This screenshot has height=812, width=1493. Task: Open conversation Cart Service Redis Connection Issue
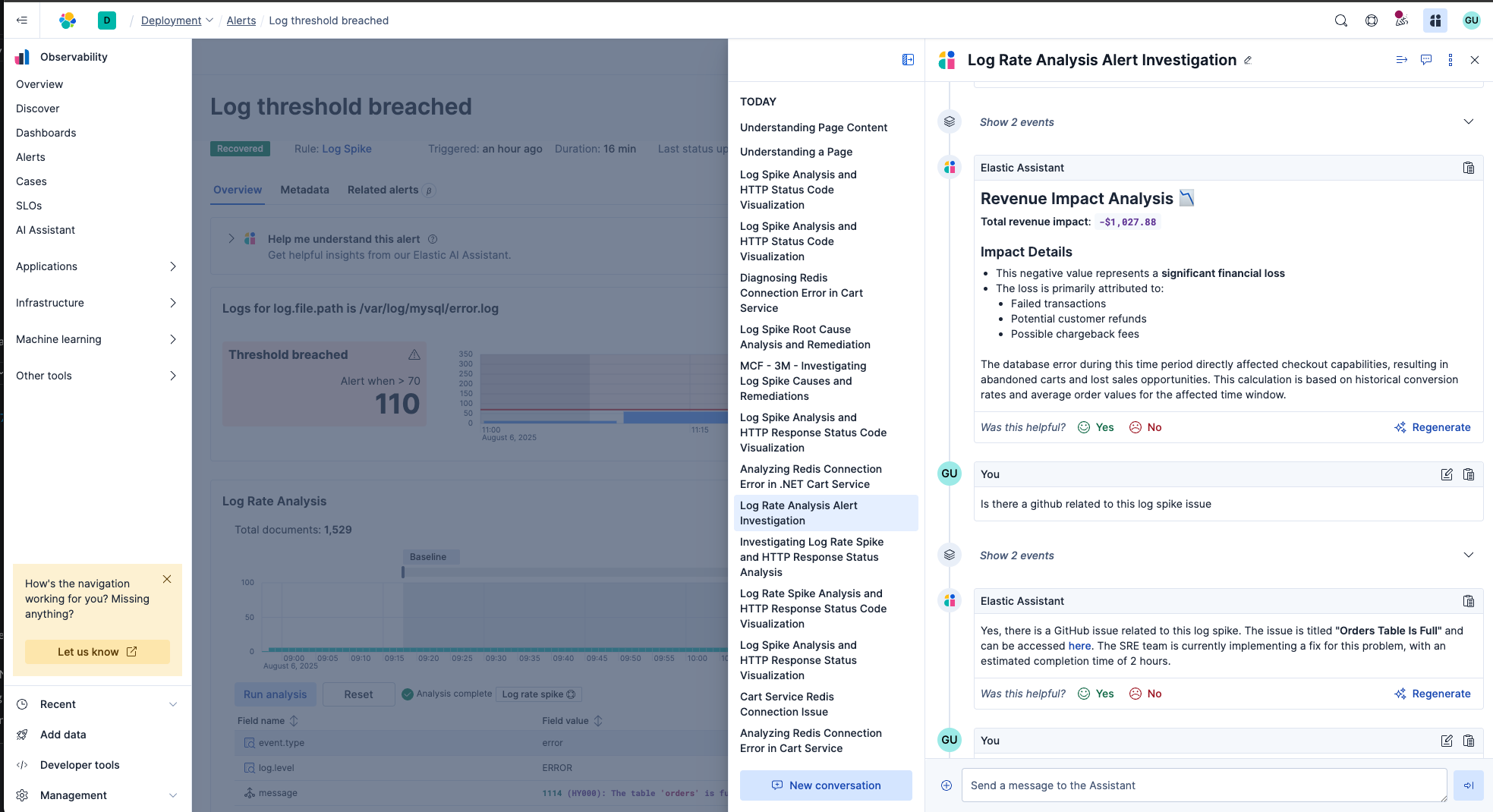pos(826,704)
